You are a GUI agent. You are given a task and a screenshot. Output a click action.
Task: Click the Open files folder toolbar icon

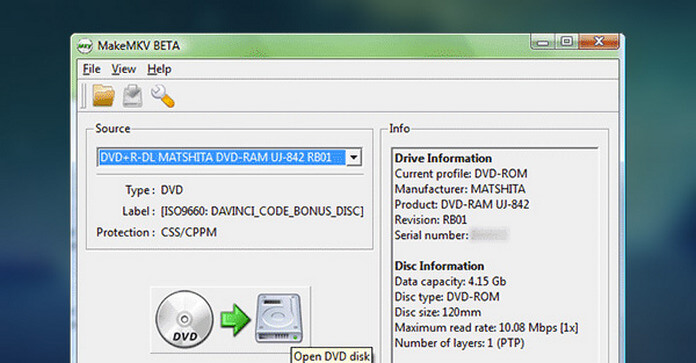(103, 96)
